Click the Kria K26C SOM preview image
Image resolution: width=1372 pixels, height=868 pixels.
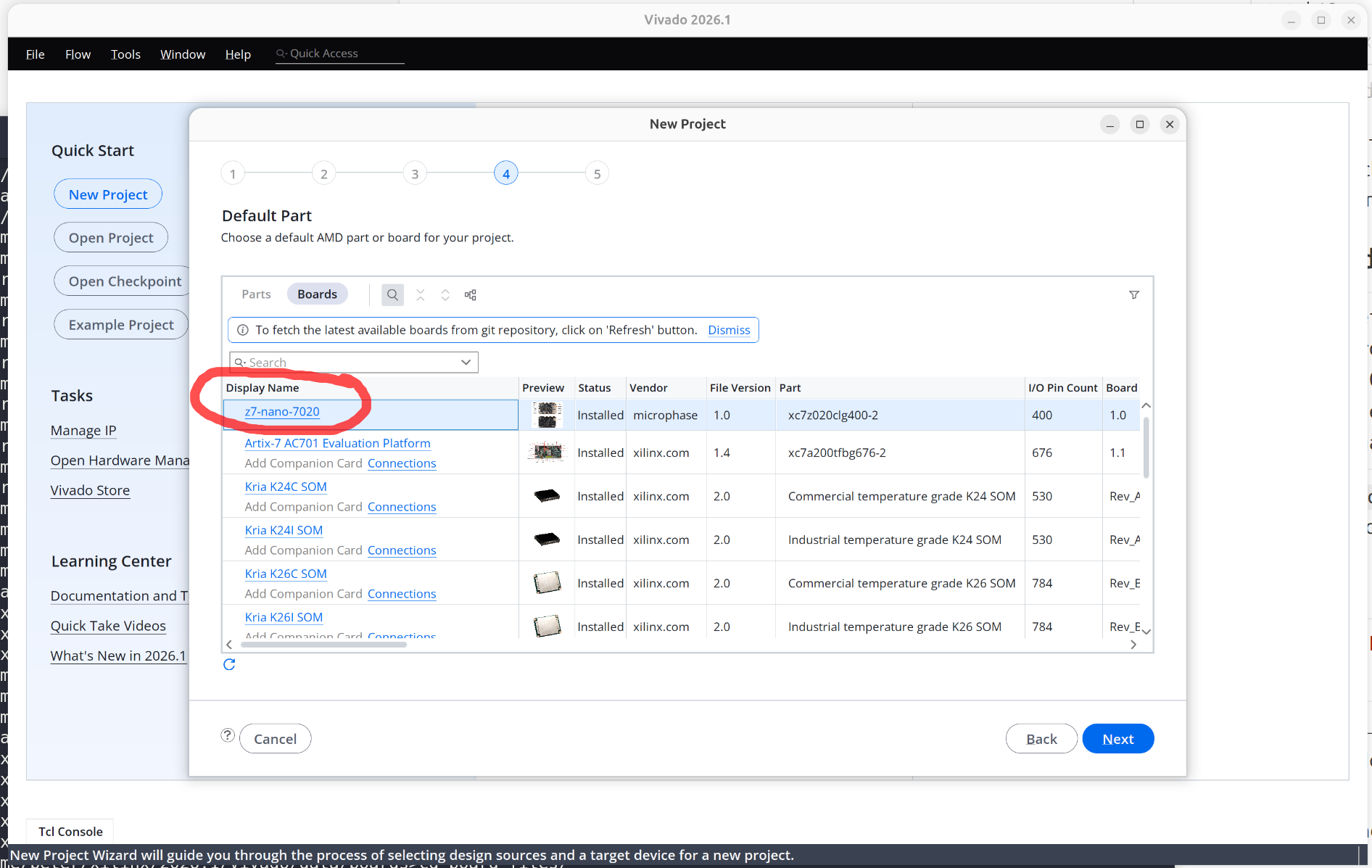click(x=547, y=583)
